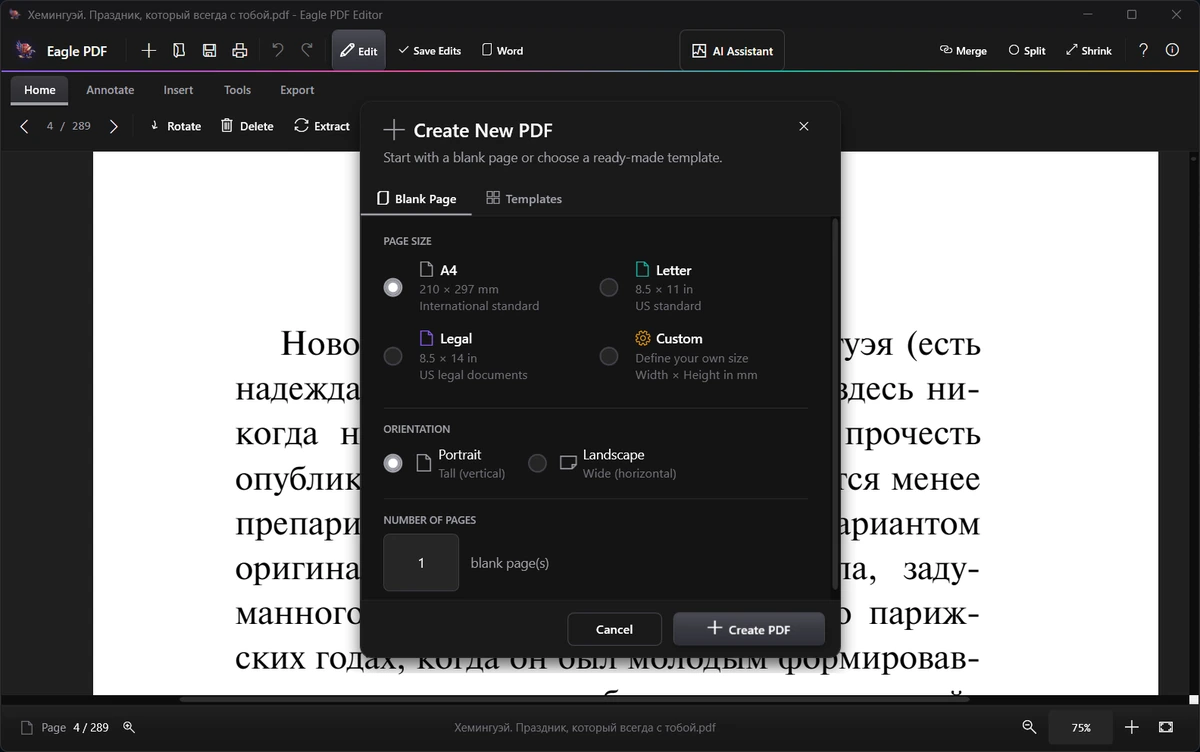Click the Eagle PDF logo
The image size is (1200, 752).
(26, 50)
